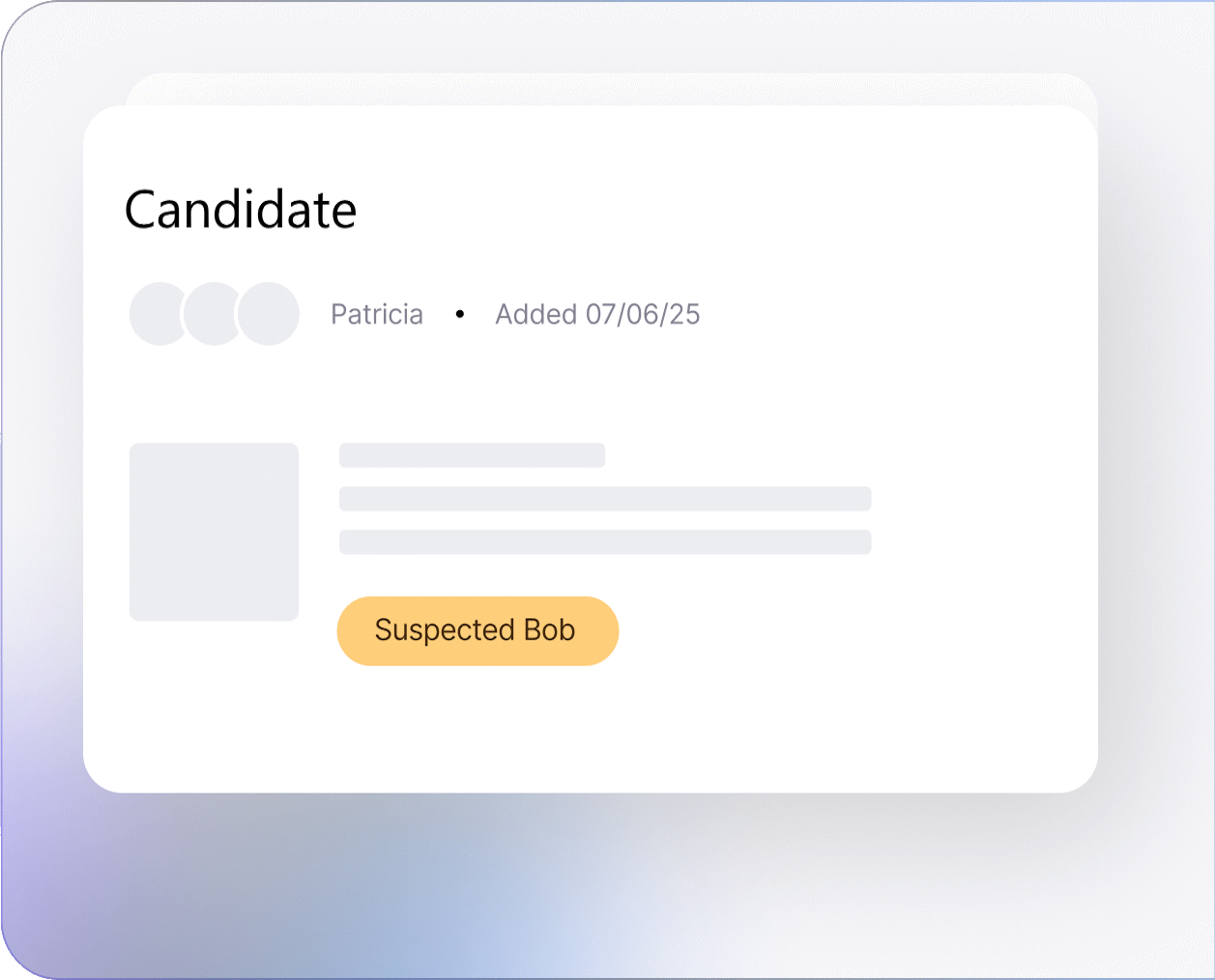Click the short top placeholder line
The height and width of the screenshot is (980, 1215).
tap(472, 455)
